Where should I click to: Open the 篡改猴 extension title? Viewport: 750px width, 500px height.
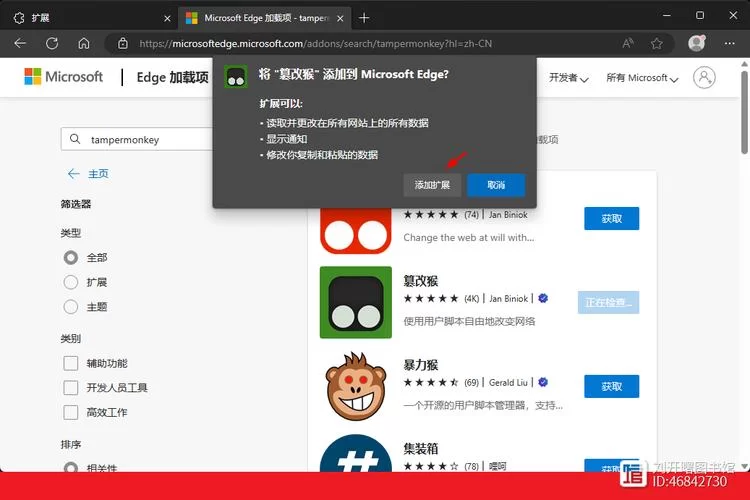click(420, 281)
